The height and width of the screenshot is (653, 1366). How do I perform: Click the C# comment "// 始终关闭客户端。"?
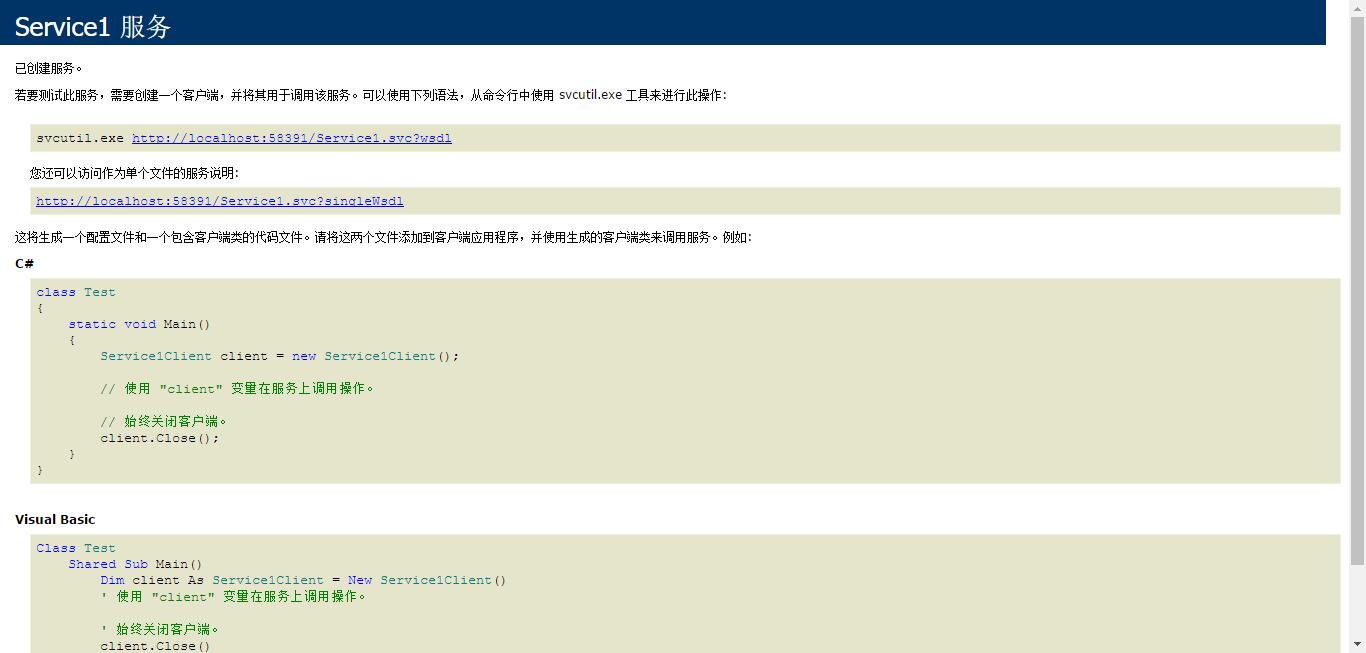(164, 421)
